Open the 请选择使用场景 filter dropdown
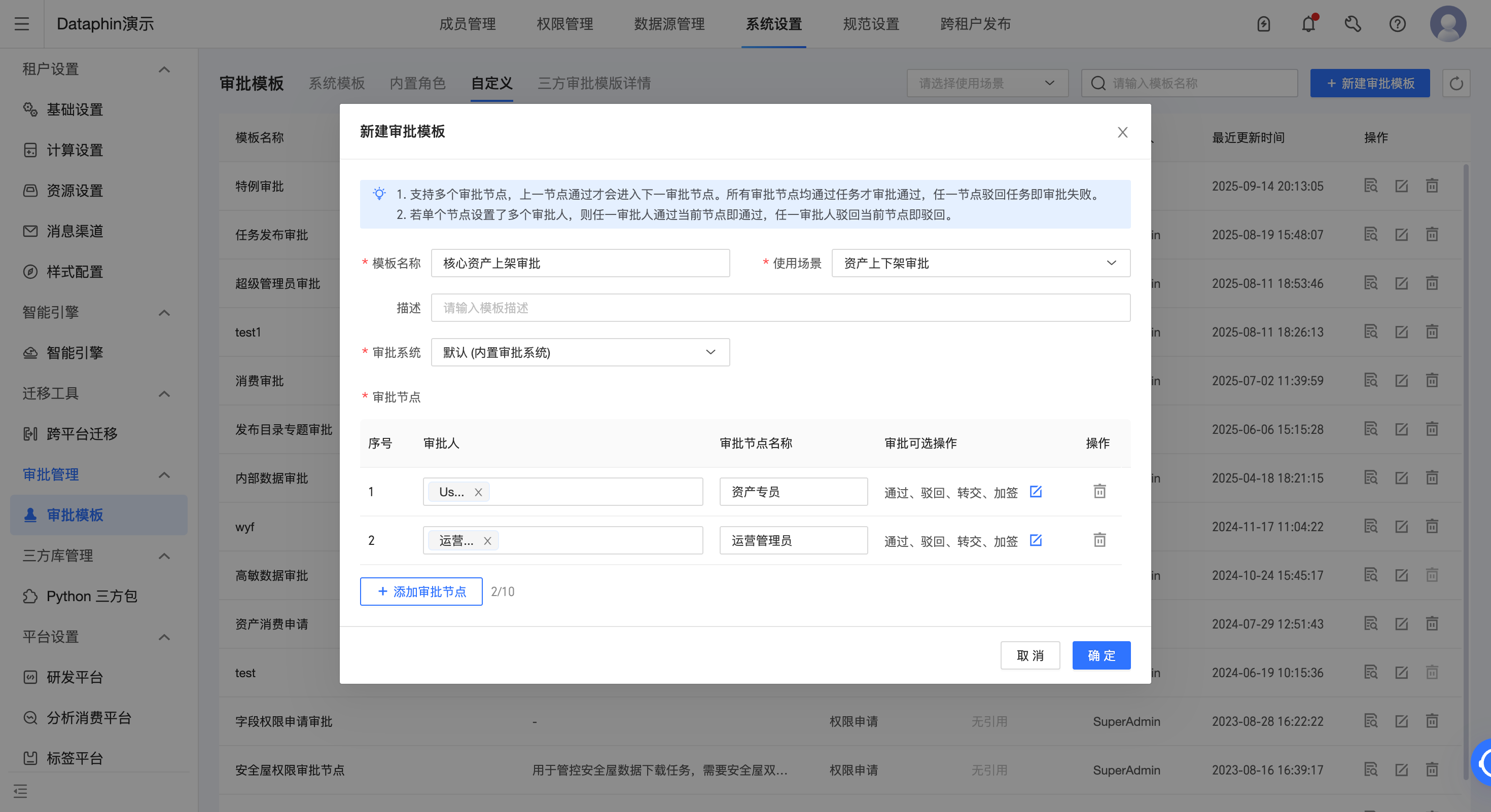Screen dimensions: 1491x812 click(x=987, y=83)
